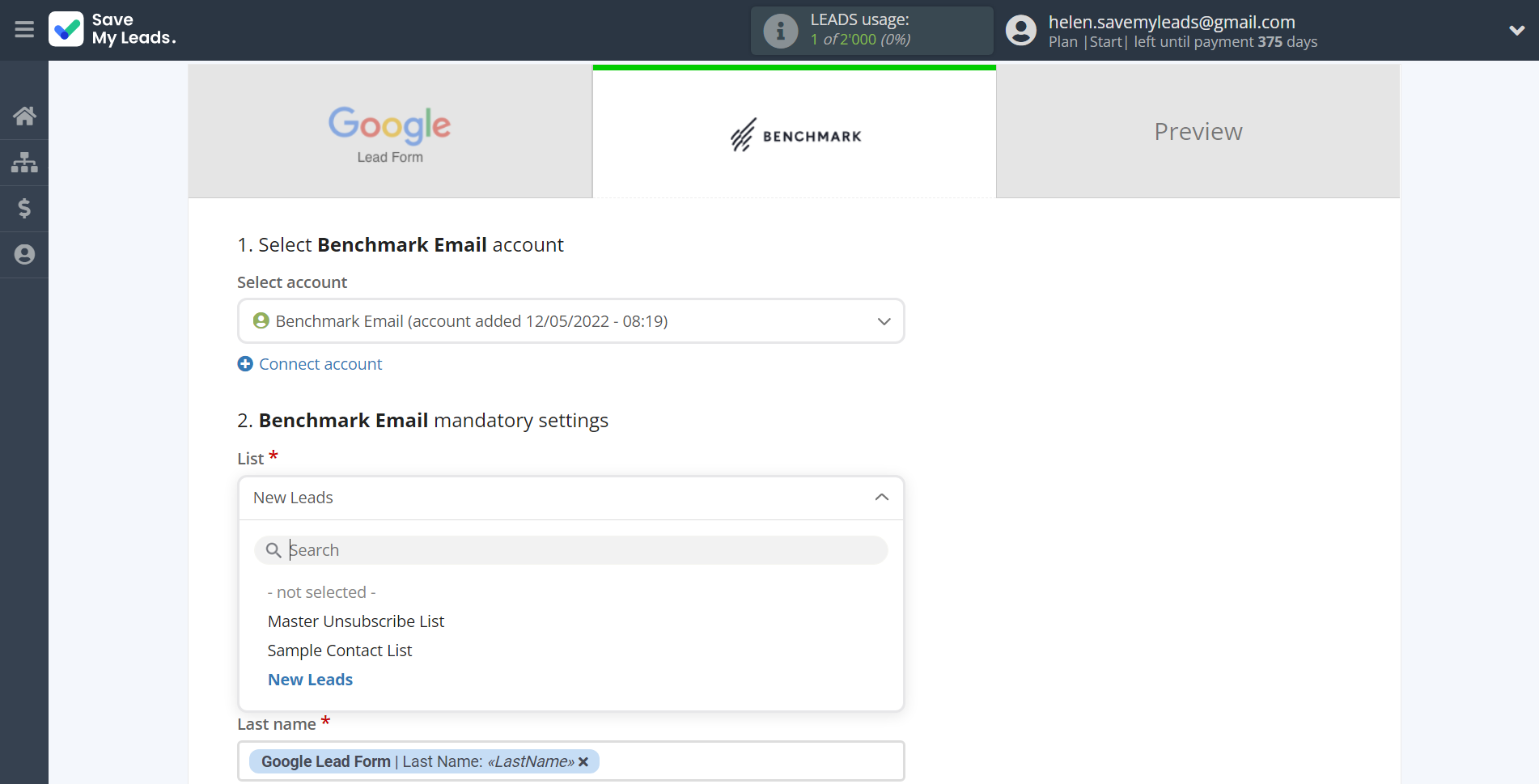Click the search magnifier icon

273,550
